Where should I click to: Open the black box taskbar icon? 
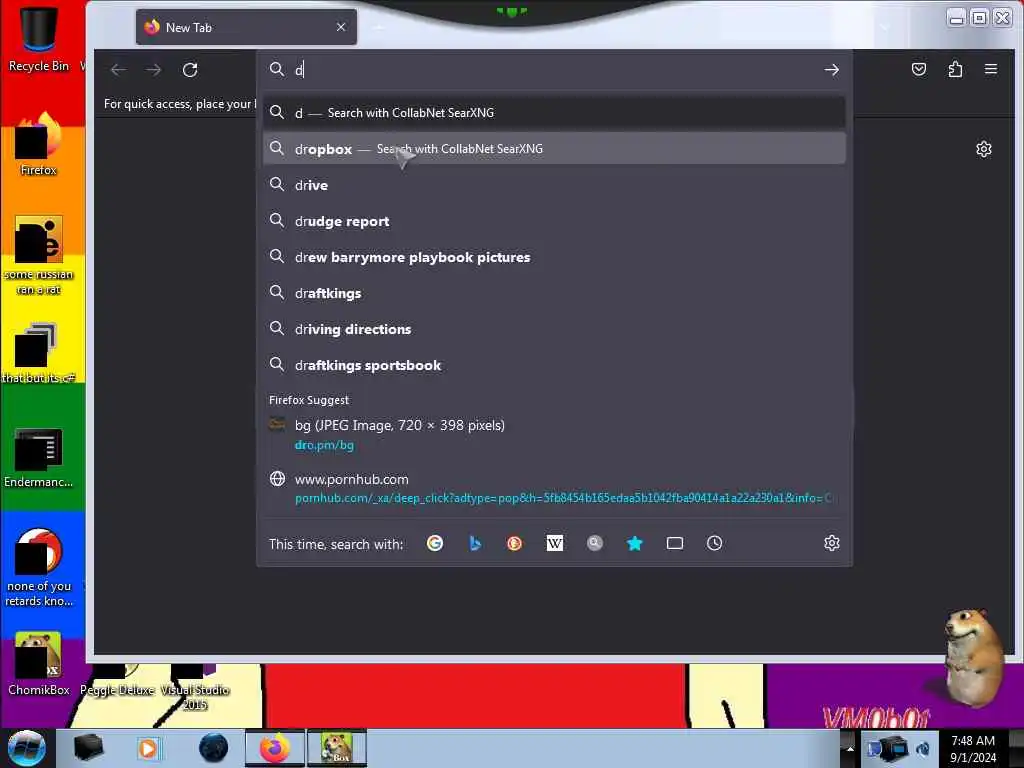pyautogui.click(x=88, y=748)
